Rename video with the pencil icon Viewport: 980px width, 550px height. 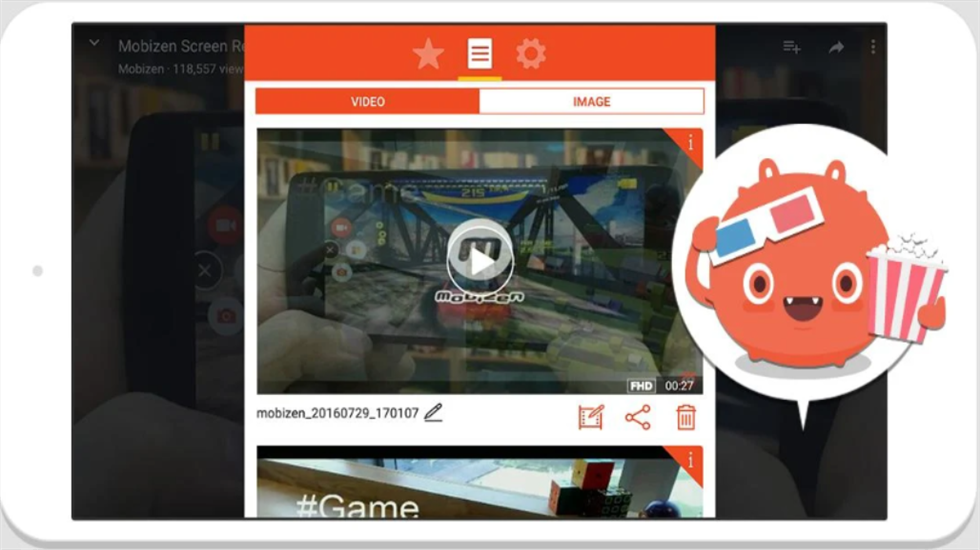(433, 412)
